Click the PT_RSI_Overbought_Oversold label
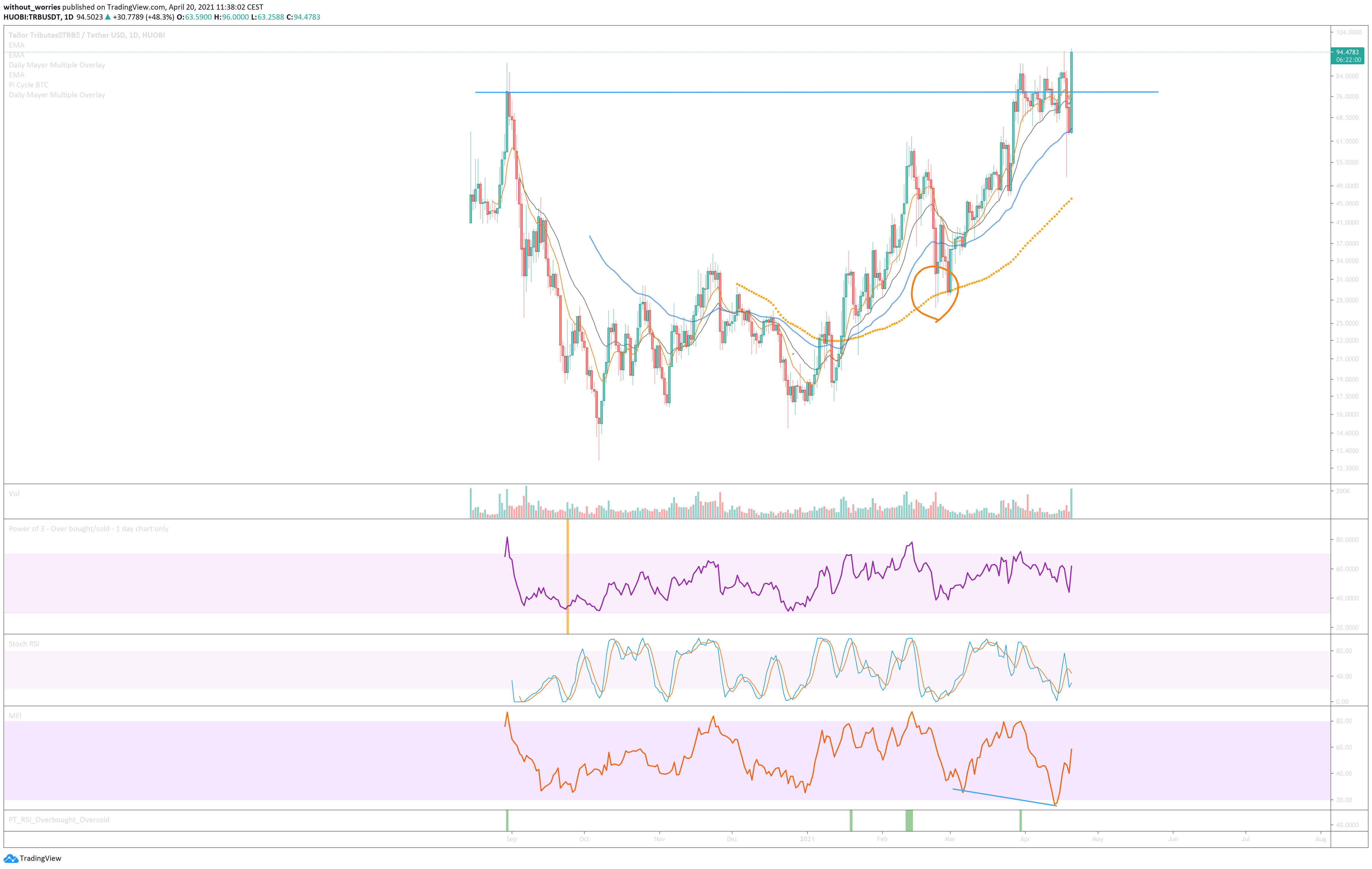 click(x=59, y=820)
